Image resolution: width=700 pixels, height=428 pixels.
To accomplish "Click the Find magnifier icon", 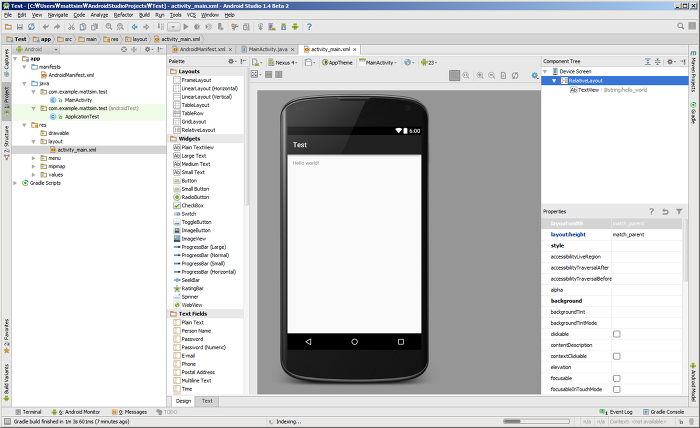I will [108, 27].
